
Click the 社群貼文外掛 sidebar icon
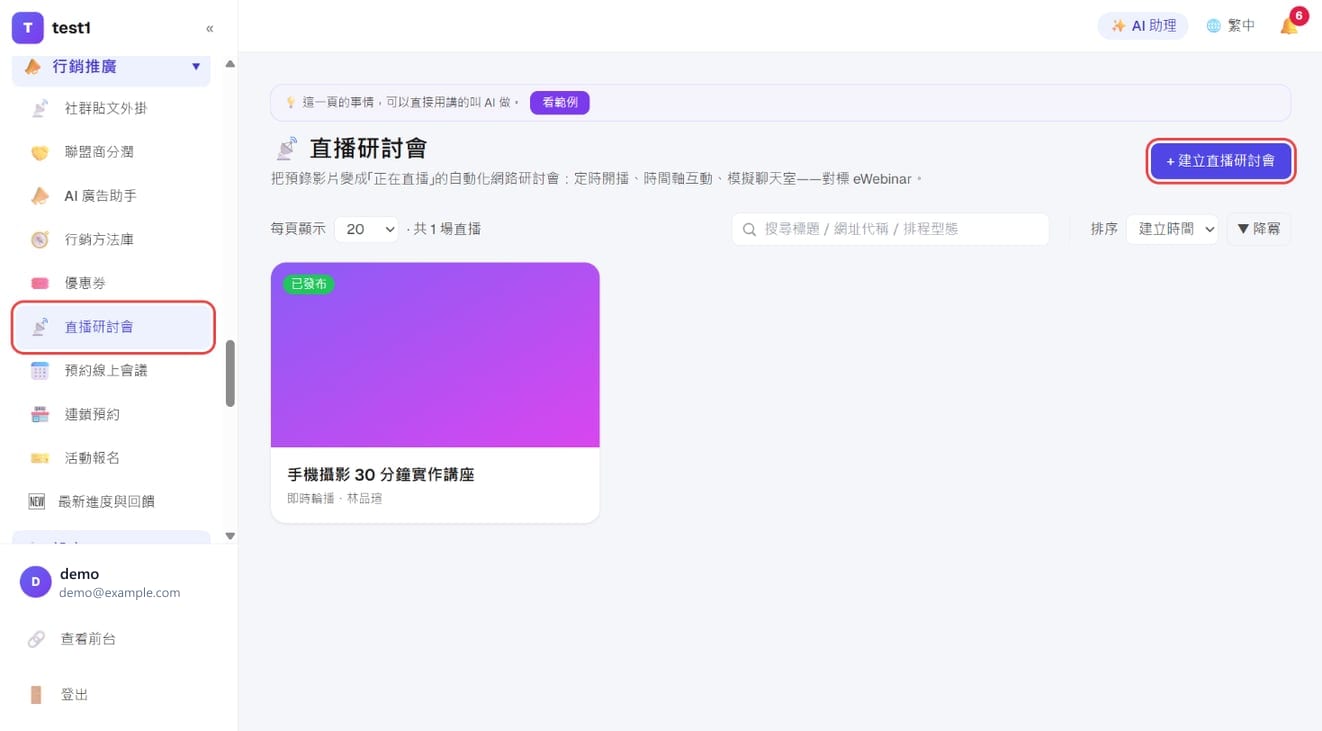tap(39, 108)
